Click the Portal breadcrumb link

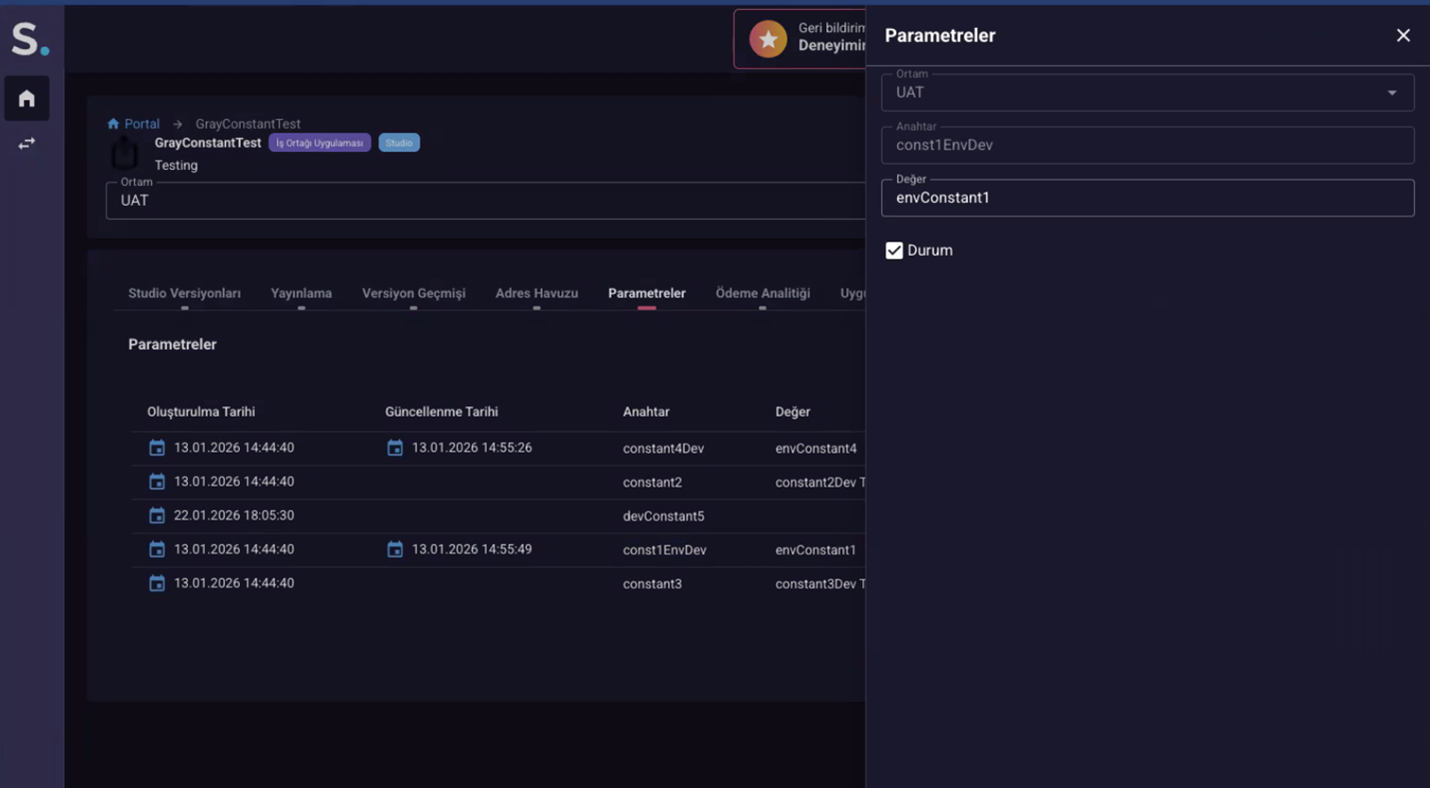(x=141, y=124)
